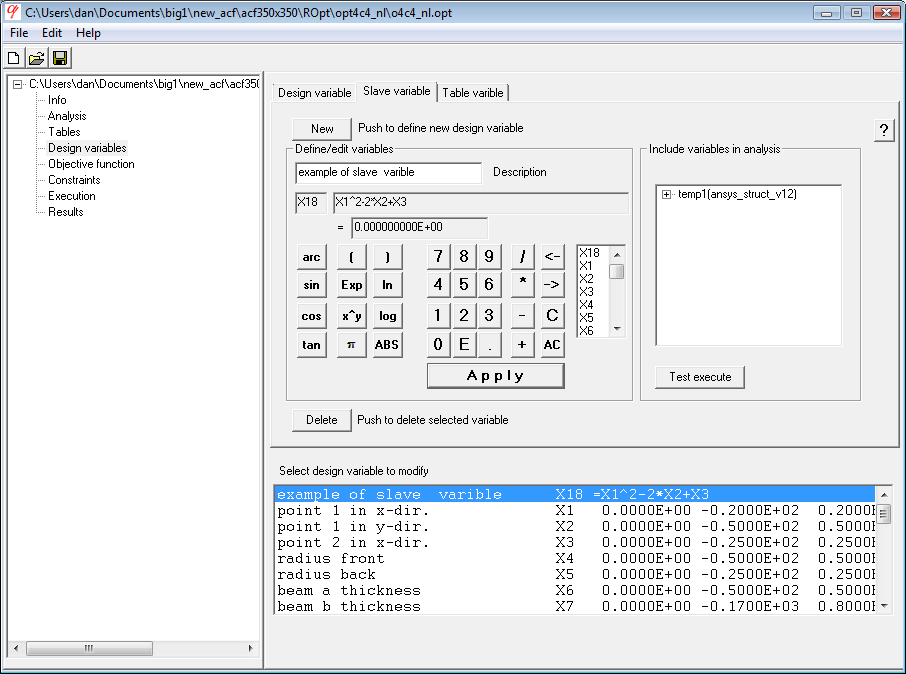Click the New variable button
This screenshot has width=906, height=674.
click(x=322, y=129)
